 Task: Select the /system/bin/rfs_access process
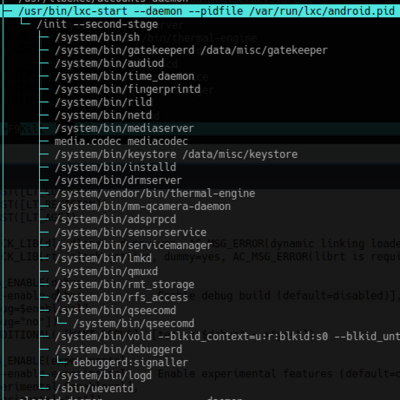coord(121,297)
